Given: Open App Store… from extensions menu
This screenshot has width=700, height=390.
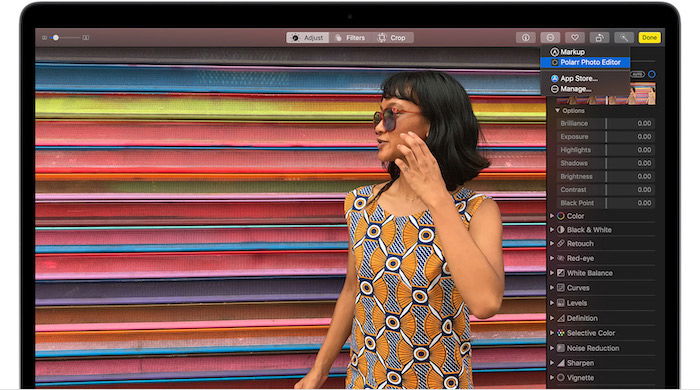Looking at the screenshot, I should click(x=585, y=79).
